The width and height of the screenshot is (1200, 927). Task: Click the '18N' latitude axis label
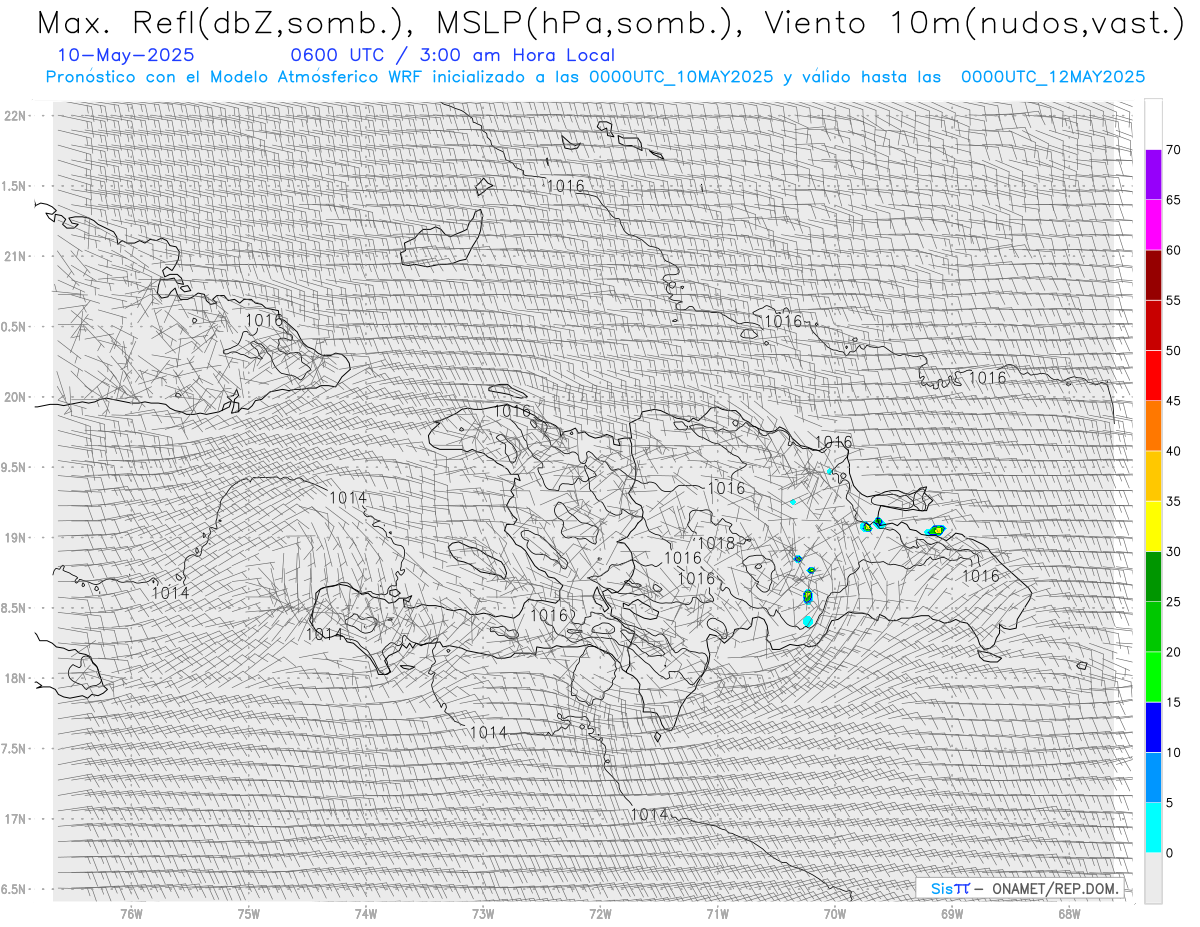pos(15,678)
